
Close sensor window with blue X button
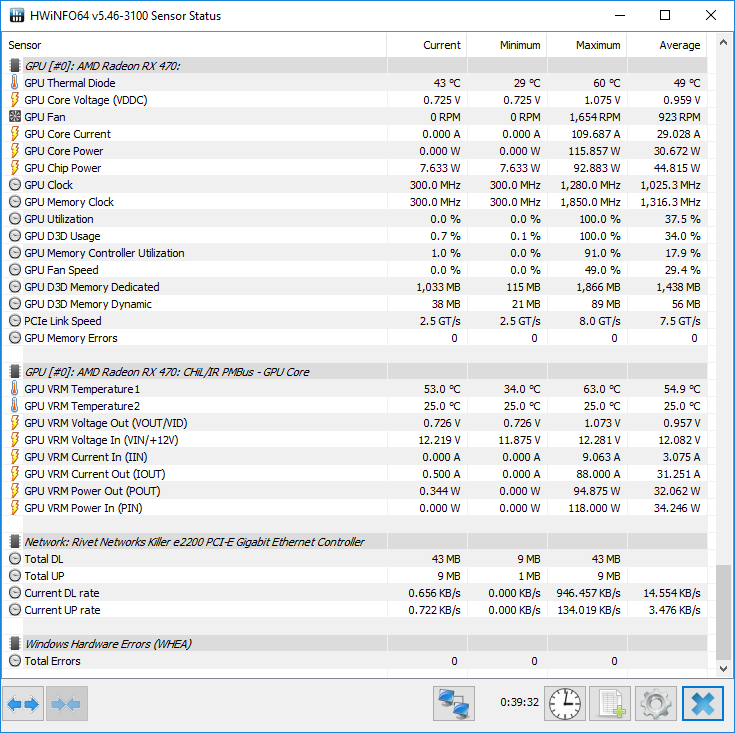[703, 703]
